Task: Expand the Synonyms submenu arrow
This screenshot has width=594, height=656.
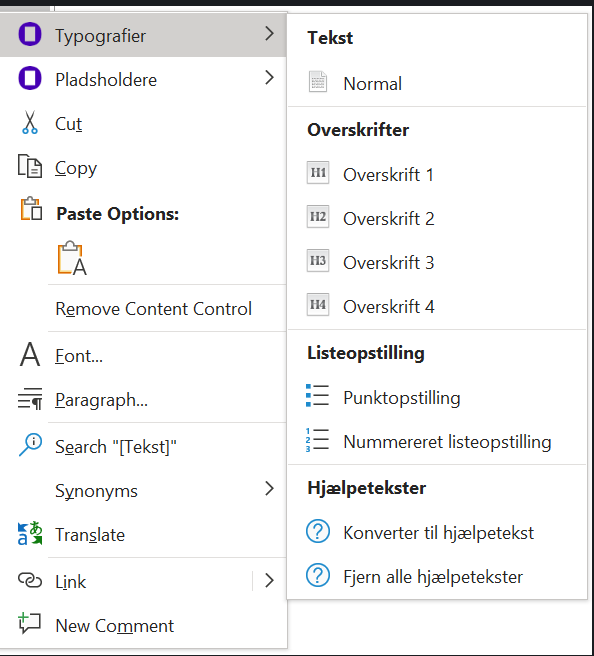Action: point(269,489)
